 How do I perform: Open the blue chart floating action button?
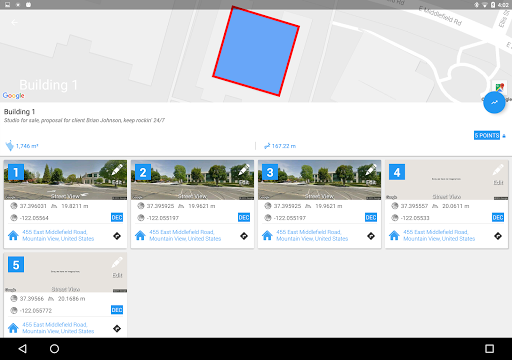tap(494, 102)
